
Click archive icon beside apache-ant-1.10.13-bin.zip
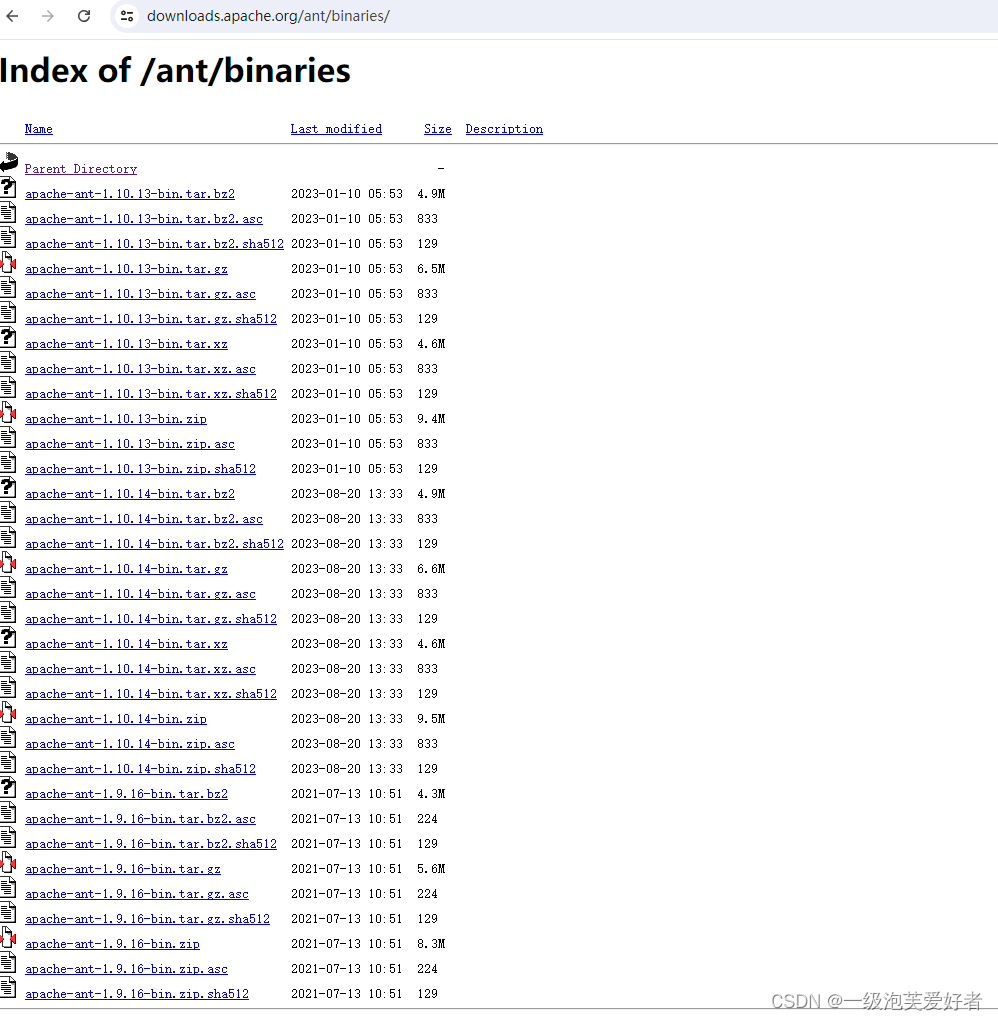coord(8,413)
